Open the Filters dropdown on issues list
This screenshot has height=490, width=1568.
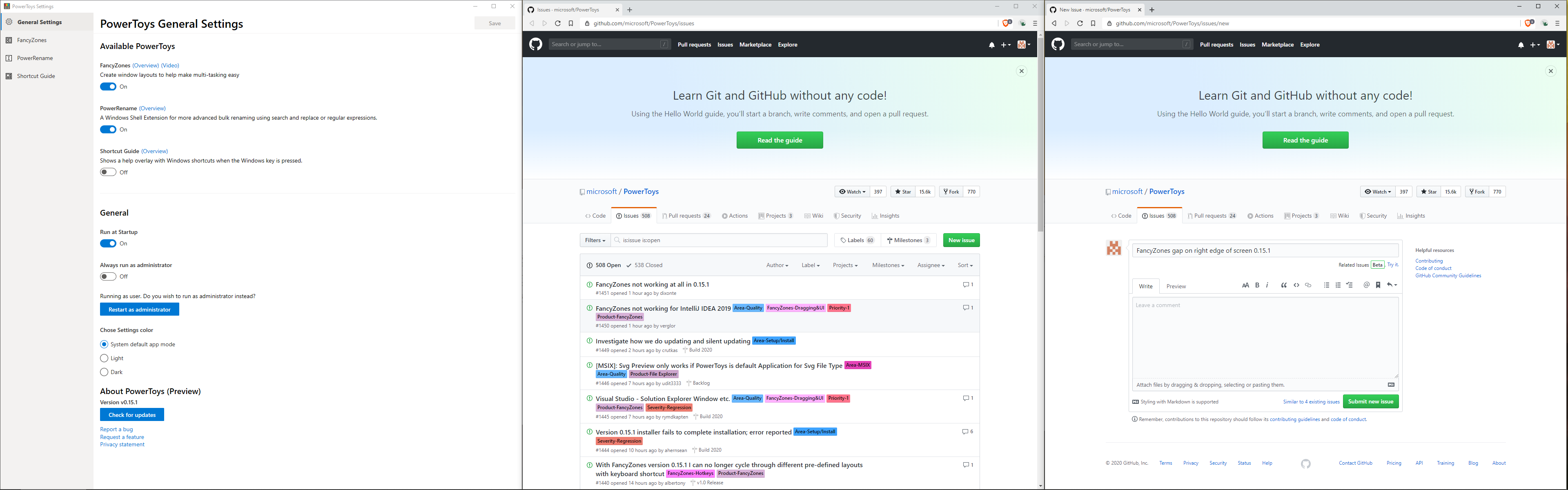point(595,241)
